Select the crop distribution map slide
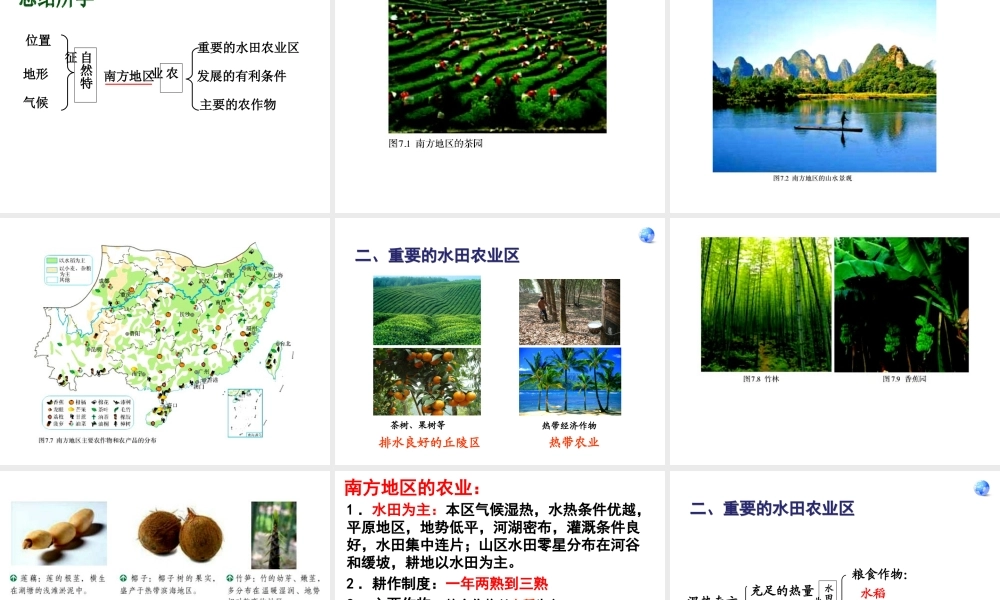 pos(165,340)
